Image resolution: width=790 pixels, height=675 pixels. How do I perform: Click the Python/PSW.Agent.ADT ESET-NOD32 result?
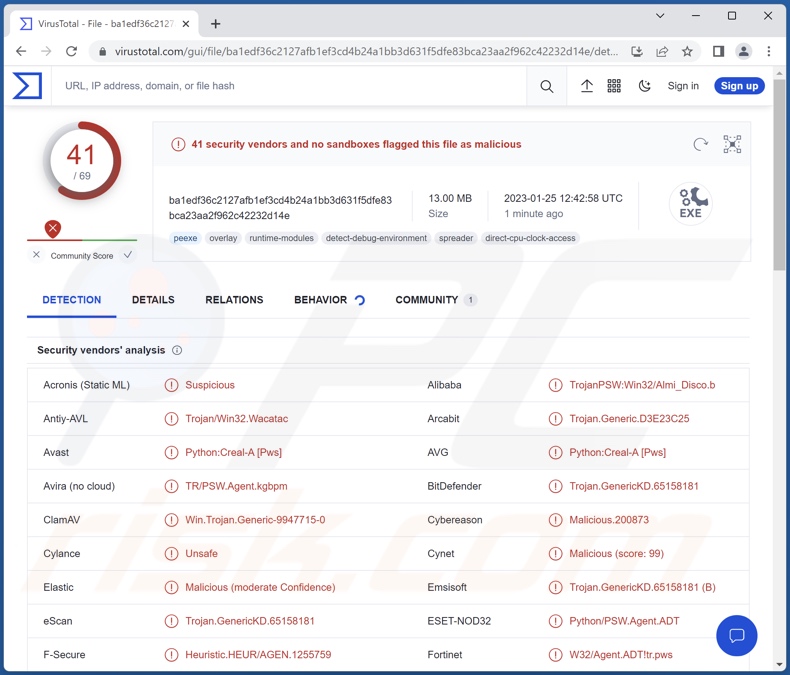[x=624, y=621]
